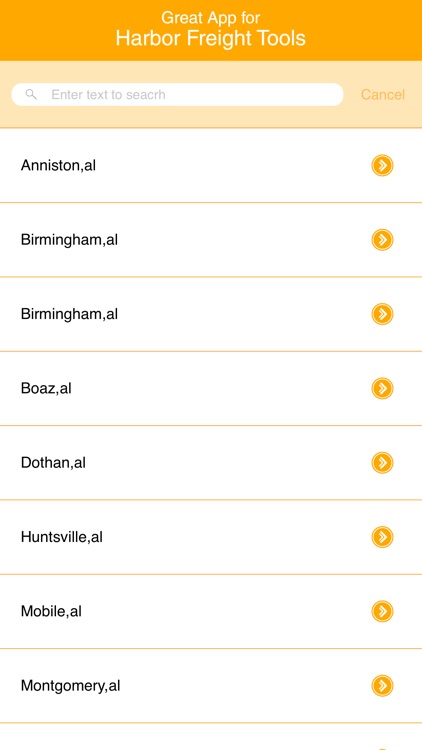The image size is (422, 750).
Task: Select the Anniston,al store row
Action: pyautogui.click(x=211, y=165)
